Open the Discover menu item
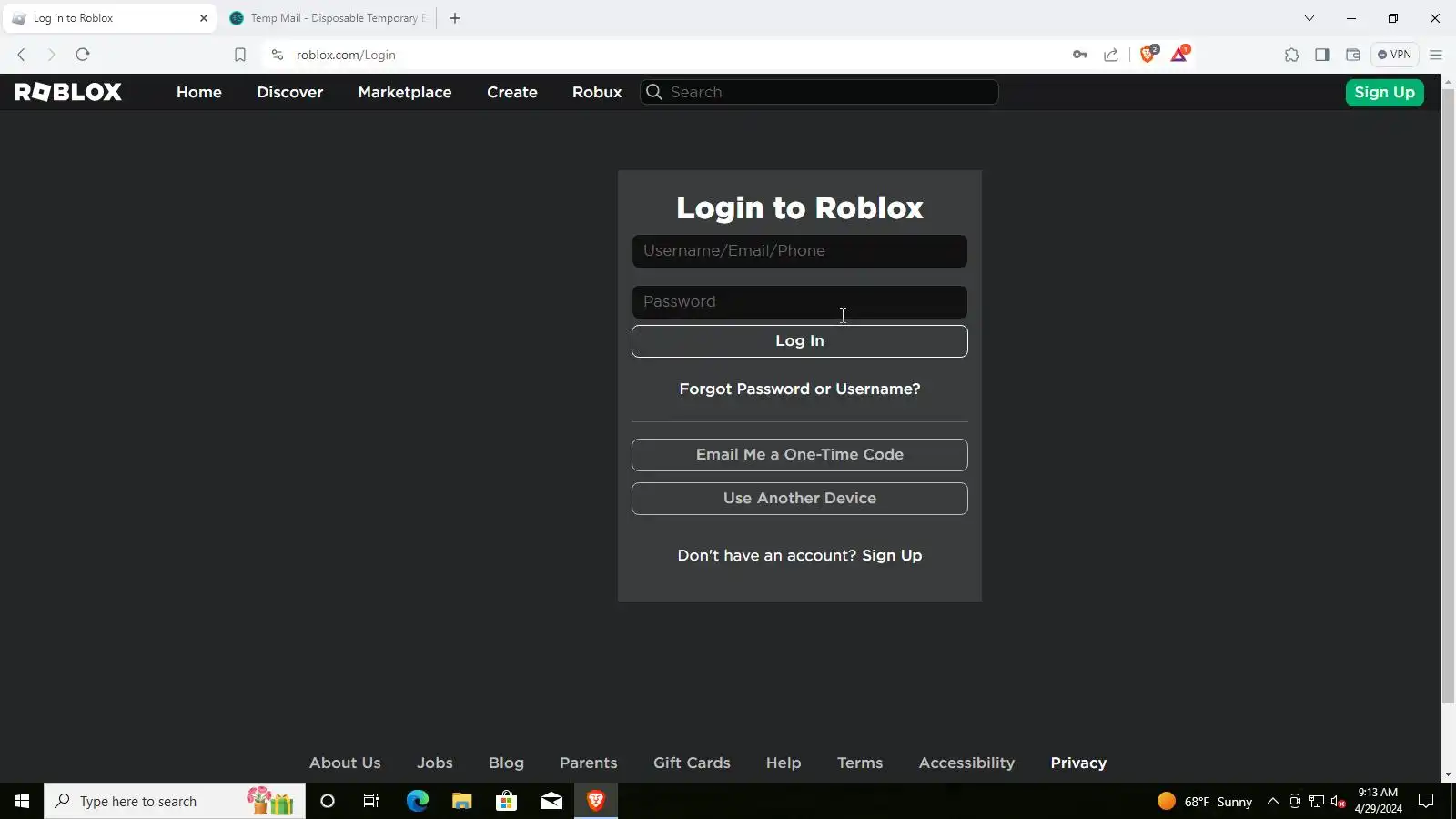 290,92
